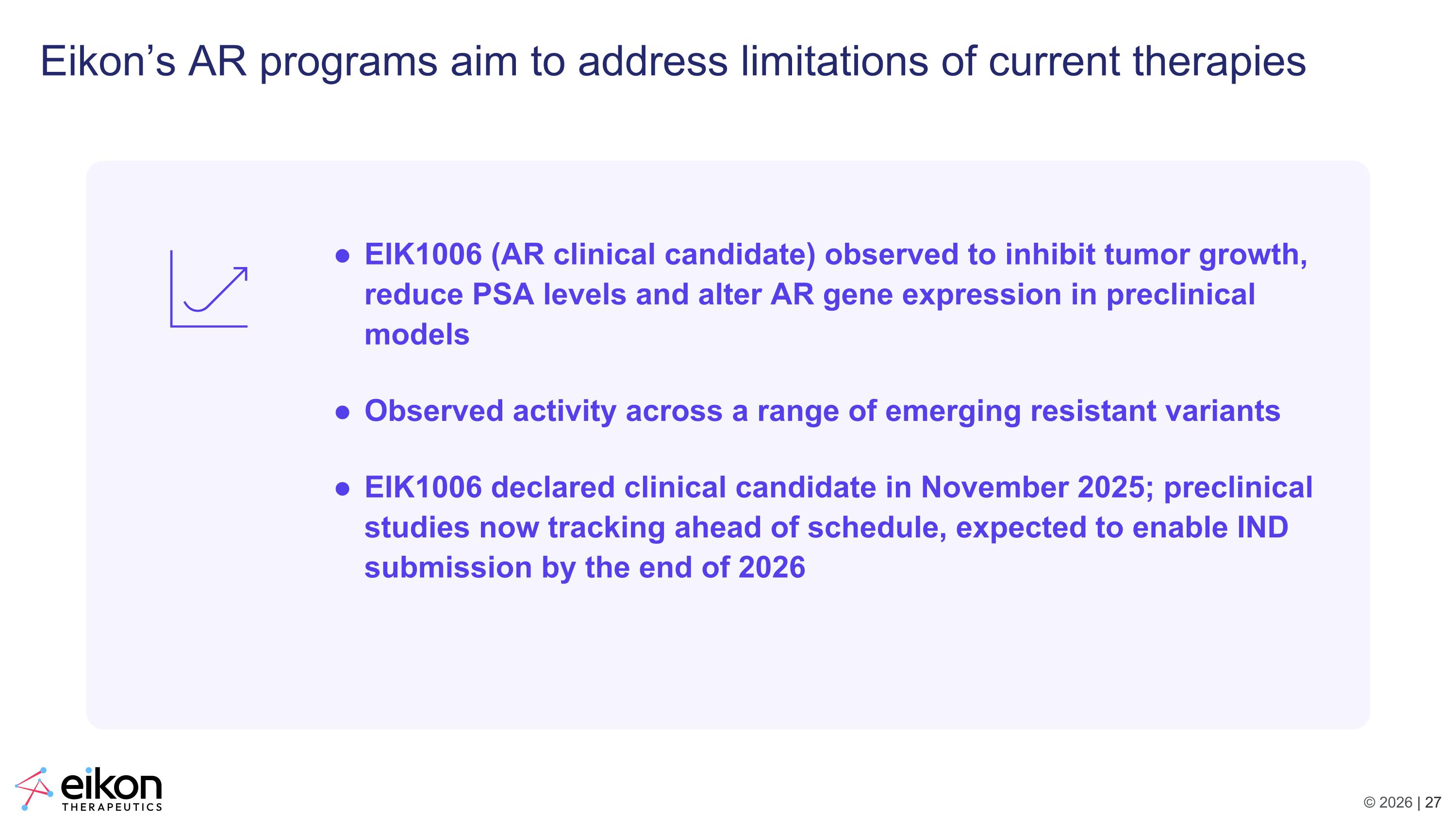The image size is (1456, 819).
Task: Click the slide title about AR programs
Action: [673, 61]
